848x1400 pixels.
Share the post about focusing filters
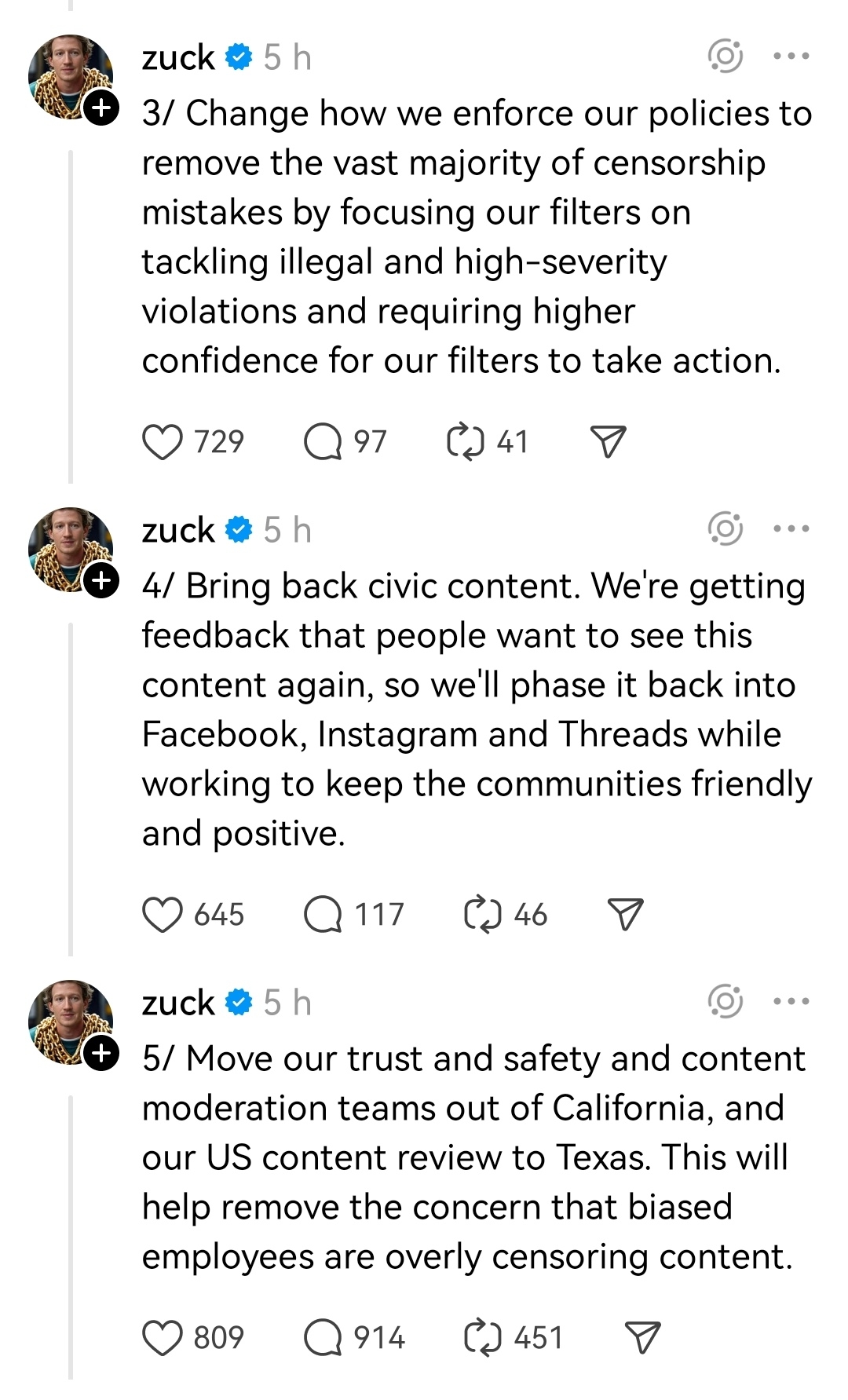coord(608,442)
